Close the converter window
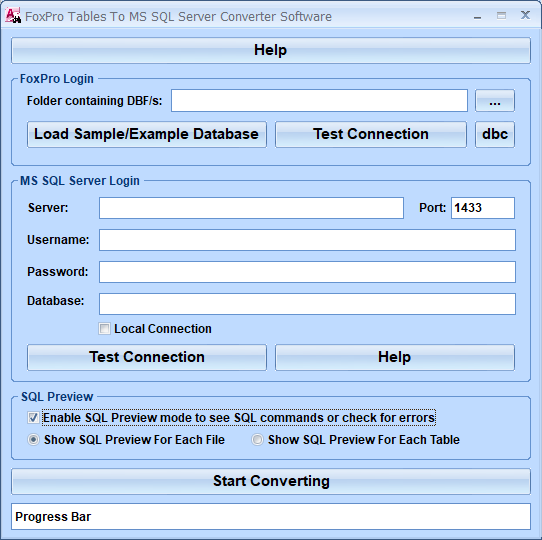This screenshot has width=542, height=540. coord(525,15)
